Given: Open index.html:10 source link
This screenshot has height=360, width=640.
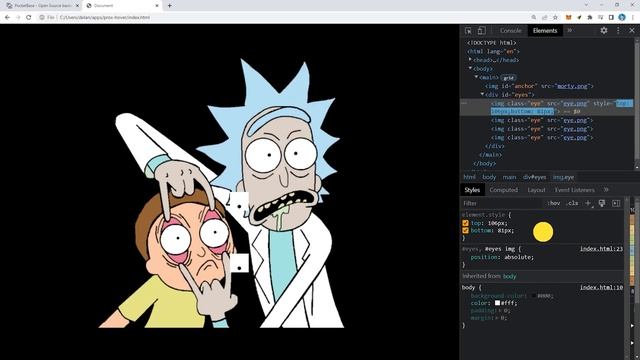Looking at the screenshot, I should click(x=601, y=287).
